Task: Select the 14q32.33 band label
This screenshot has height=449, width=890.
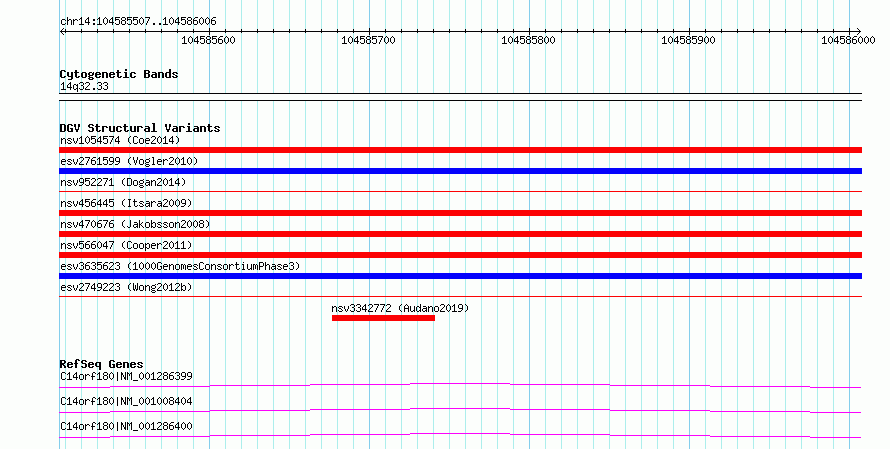Action: point(84,86)
